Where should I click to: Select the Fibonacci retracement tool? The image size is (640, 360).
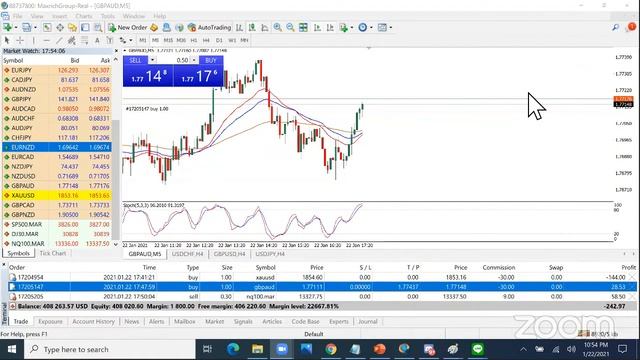[84, 40]
